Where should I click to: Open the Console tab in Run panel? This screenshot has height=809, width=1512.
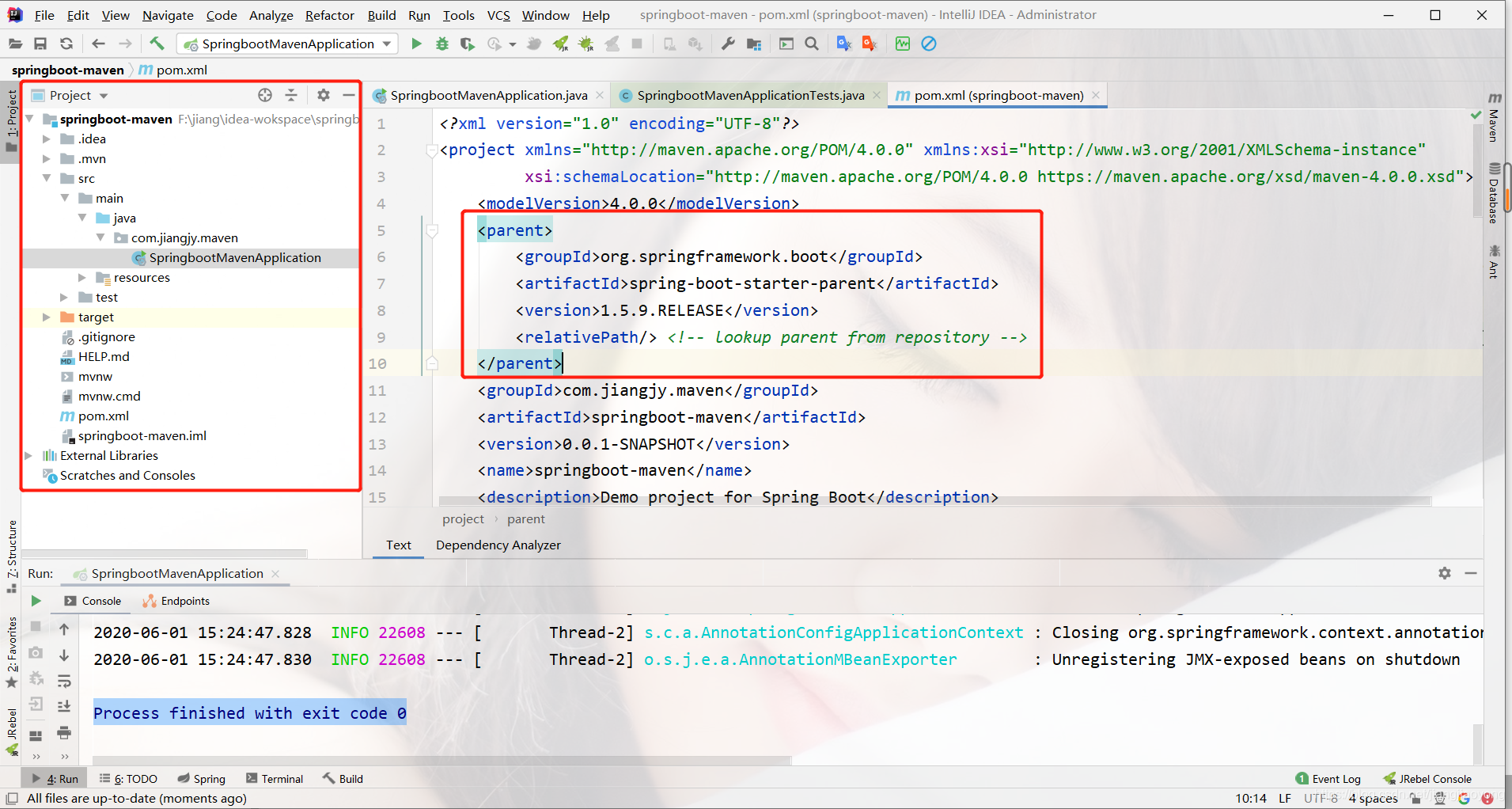tap(93, 601)
